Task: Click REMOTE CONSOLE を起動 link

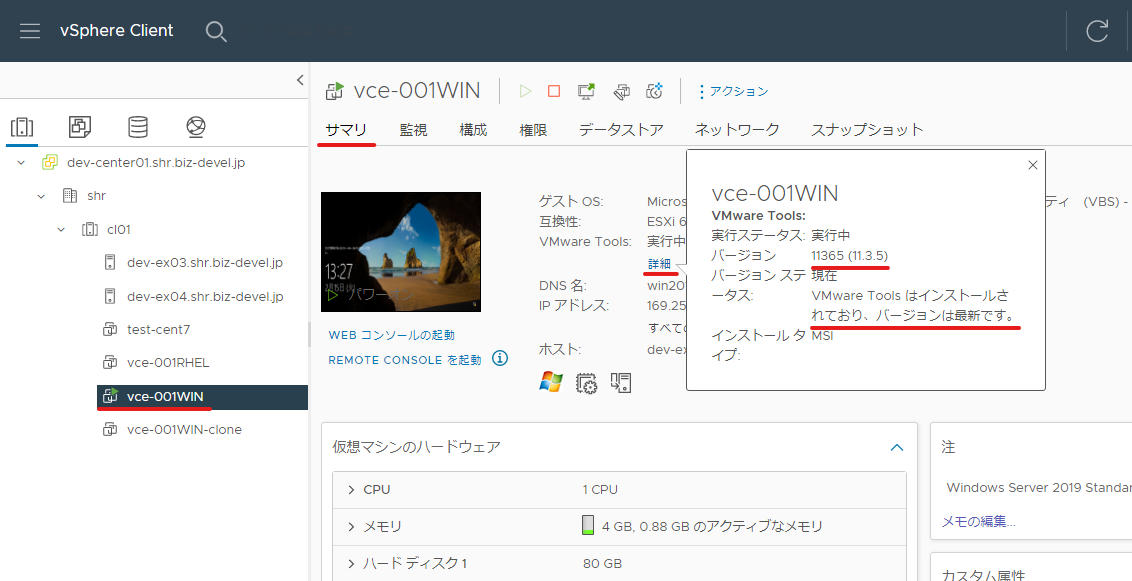Action: 404,360
